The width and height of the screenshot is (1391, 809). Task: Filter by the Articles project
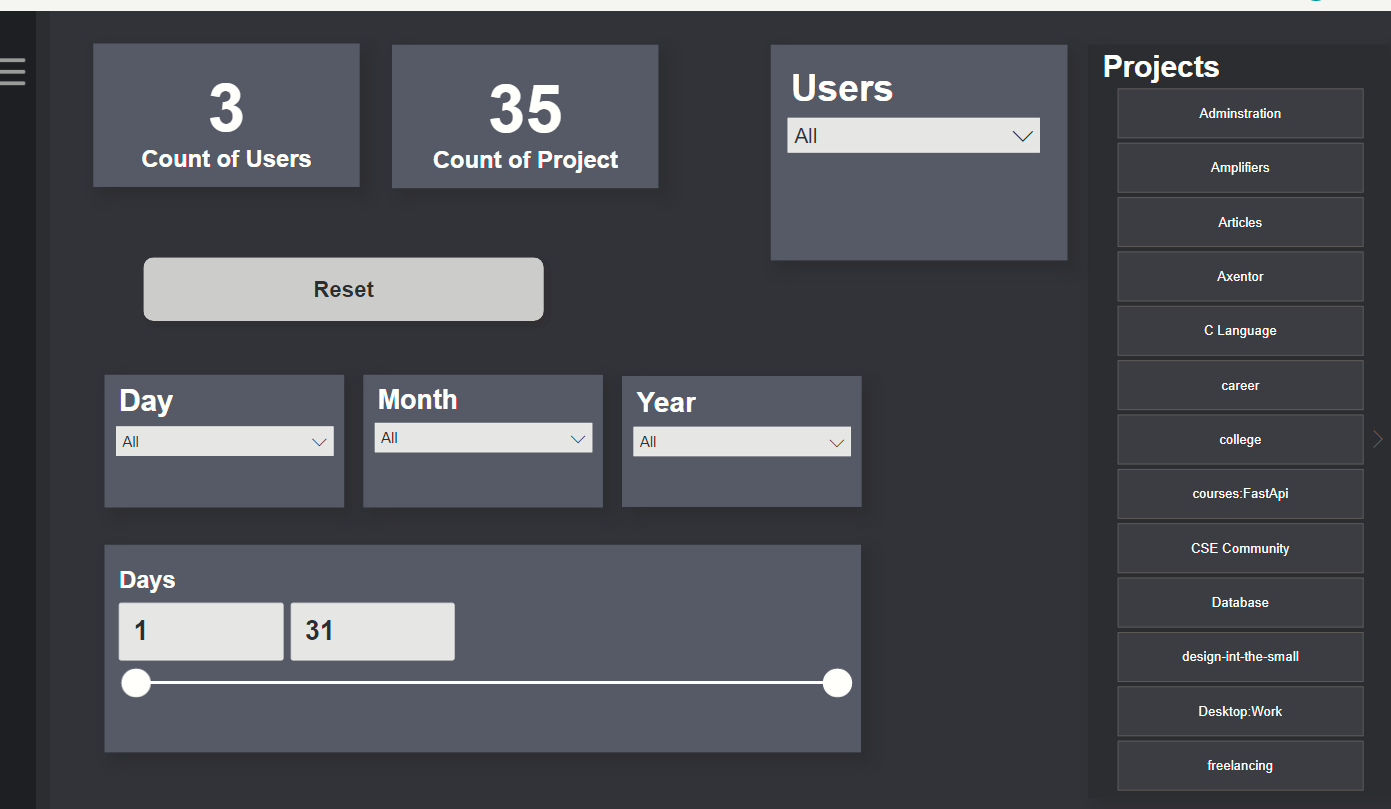(x=1239, y=222)
